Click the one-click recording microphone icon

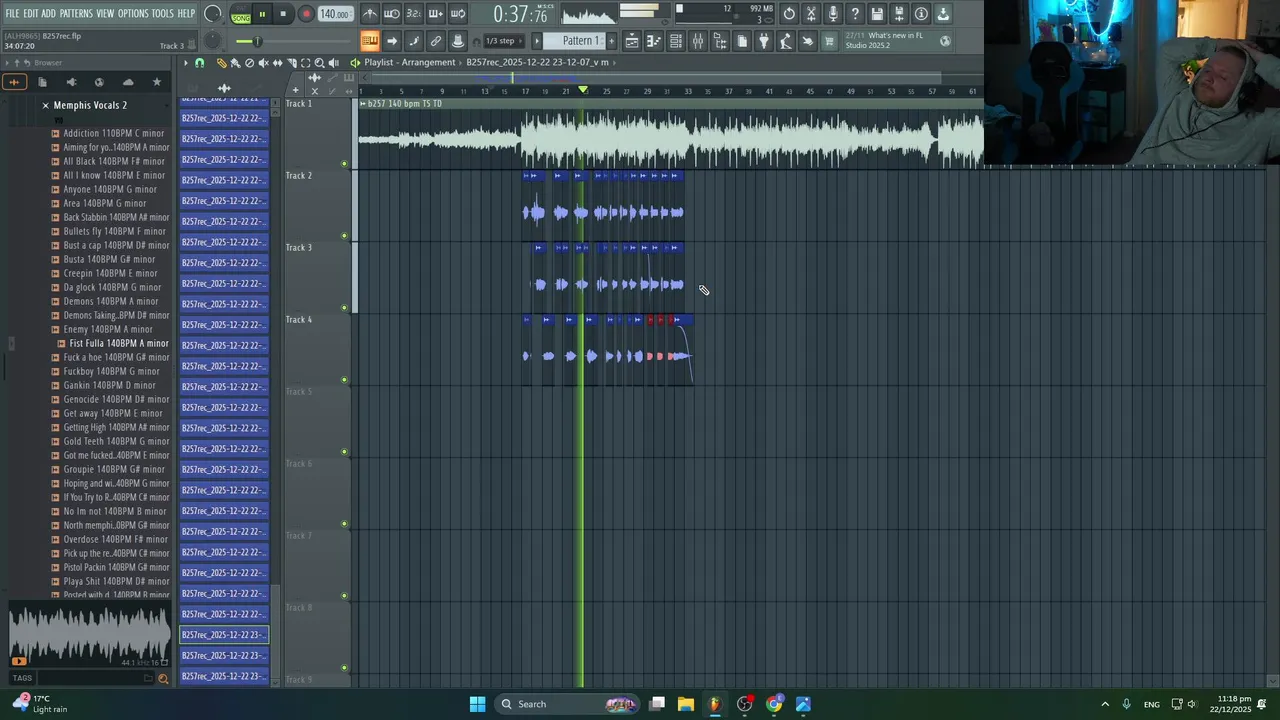tap(833, 14)
